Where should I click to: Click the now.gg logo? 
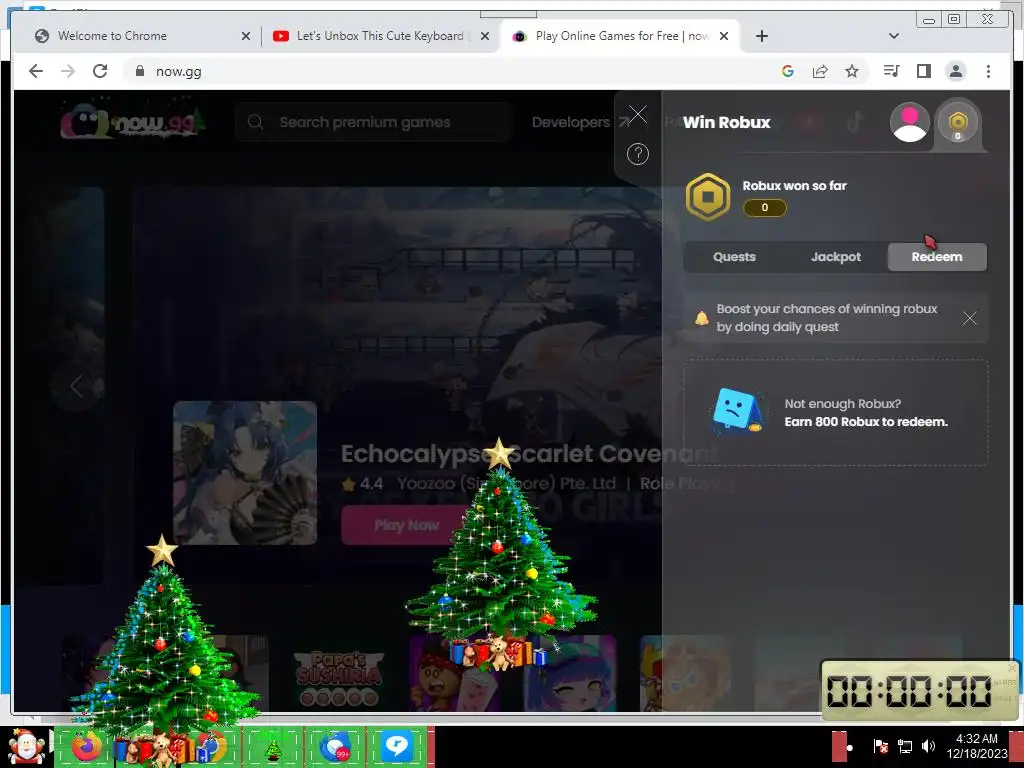pyautogui.click(x=133, y=121)
